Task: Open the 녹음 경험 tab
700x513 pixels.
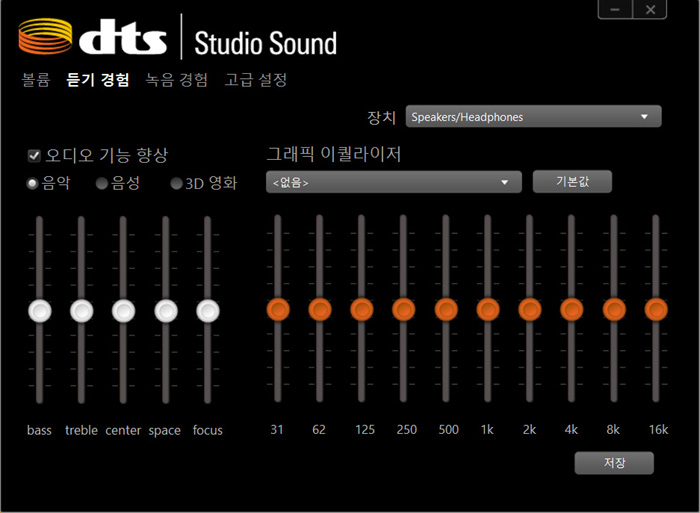Action: 177,80
